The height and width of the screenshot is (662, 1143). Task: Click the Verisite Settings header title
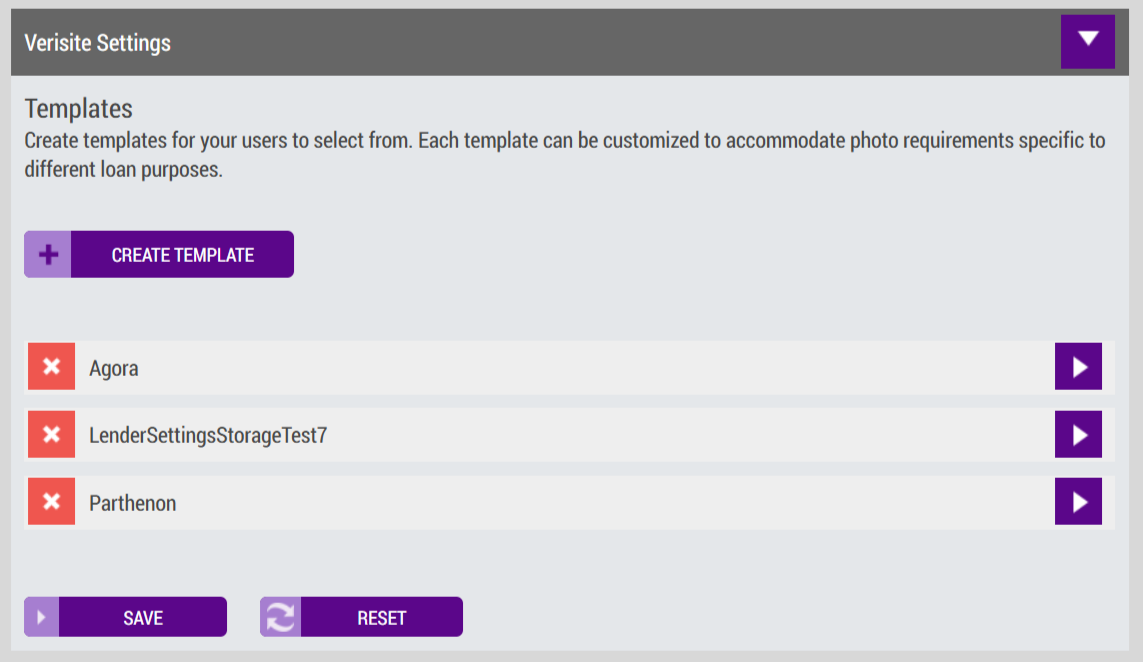[x=98, y=43]
